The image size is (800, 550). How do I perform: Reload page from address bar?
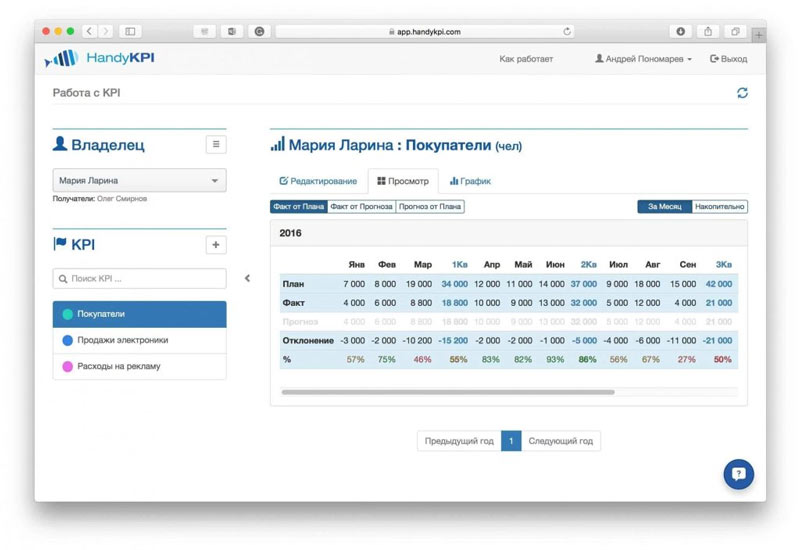point(566,31)
